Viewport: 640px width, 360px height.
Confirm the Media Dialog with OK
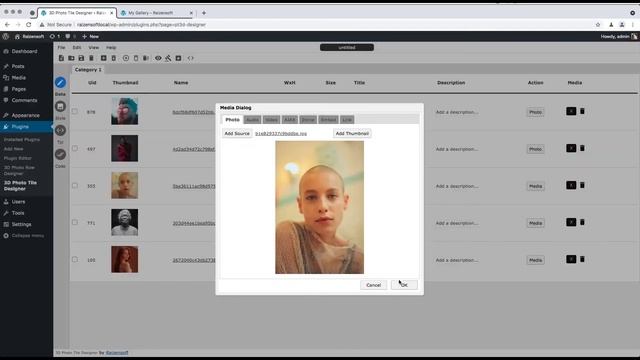coord(404,285)
